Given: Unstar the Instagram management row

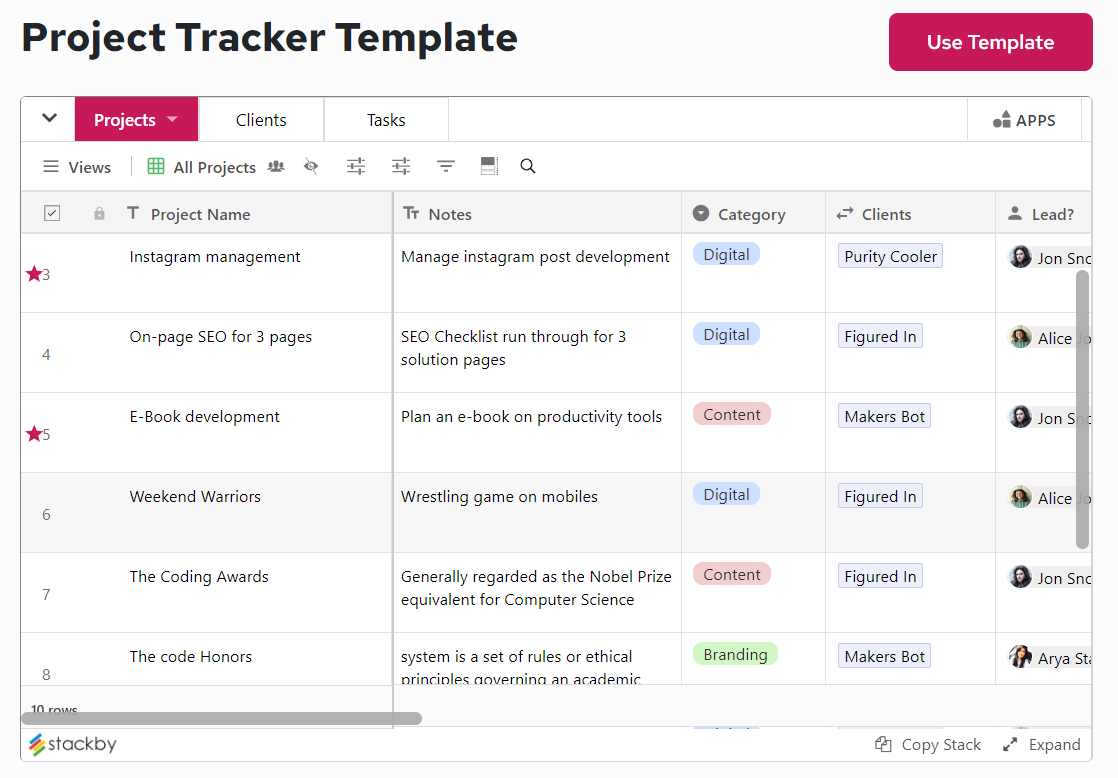Looking at the screenshot, I should pyautogui.click(x=33, y=272).
